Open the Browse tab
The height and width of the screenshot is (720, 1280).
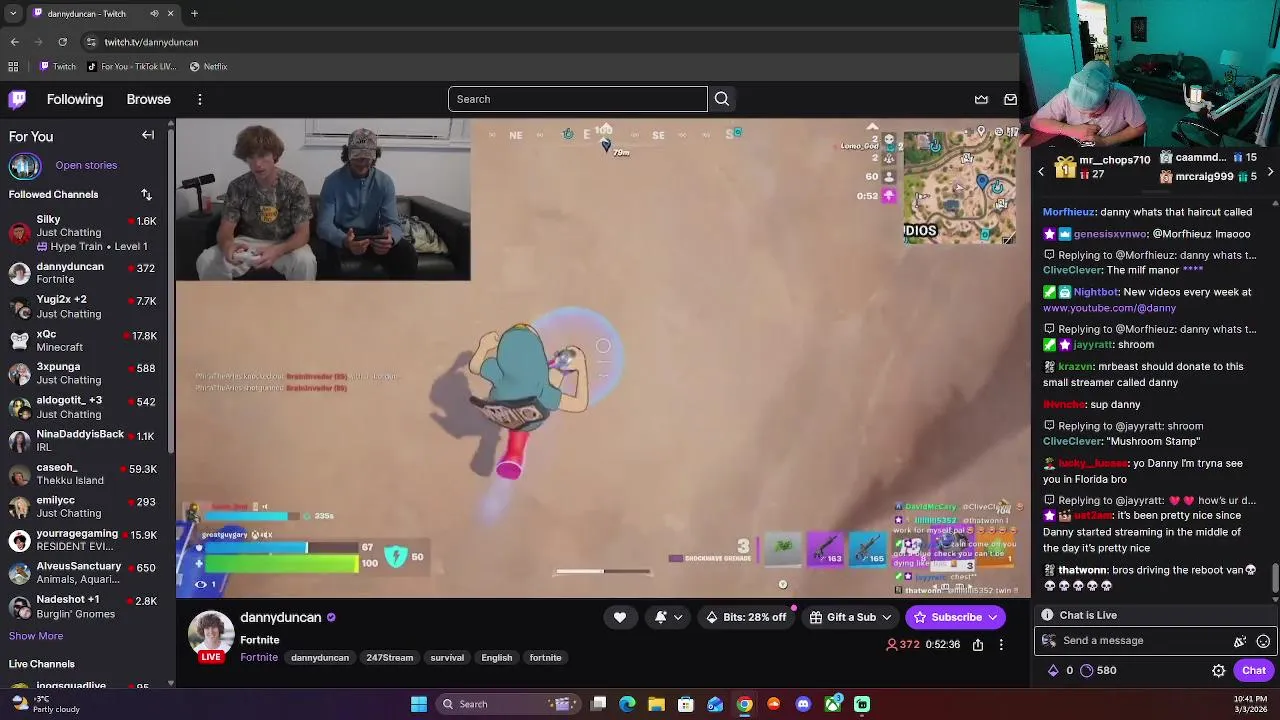[148, 99]
